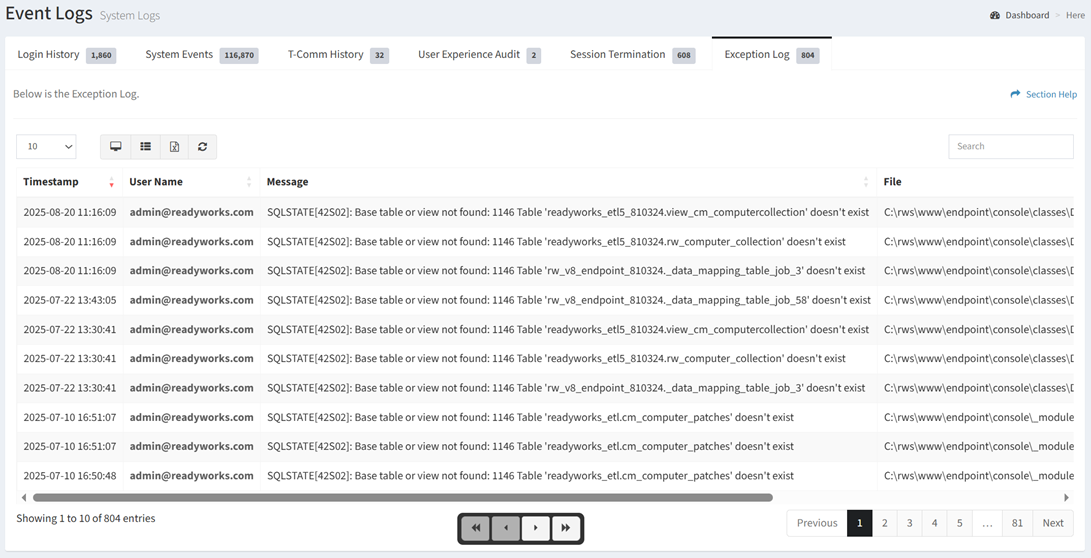Switch to the Session Termination tab
This screenshot has width=1091, height=558.
coord(632,54)
